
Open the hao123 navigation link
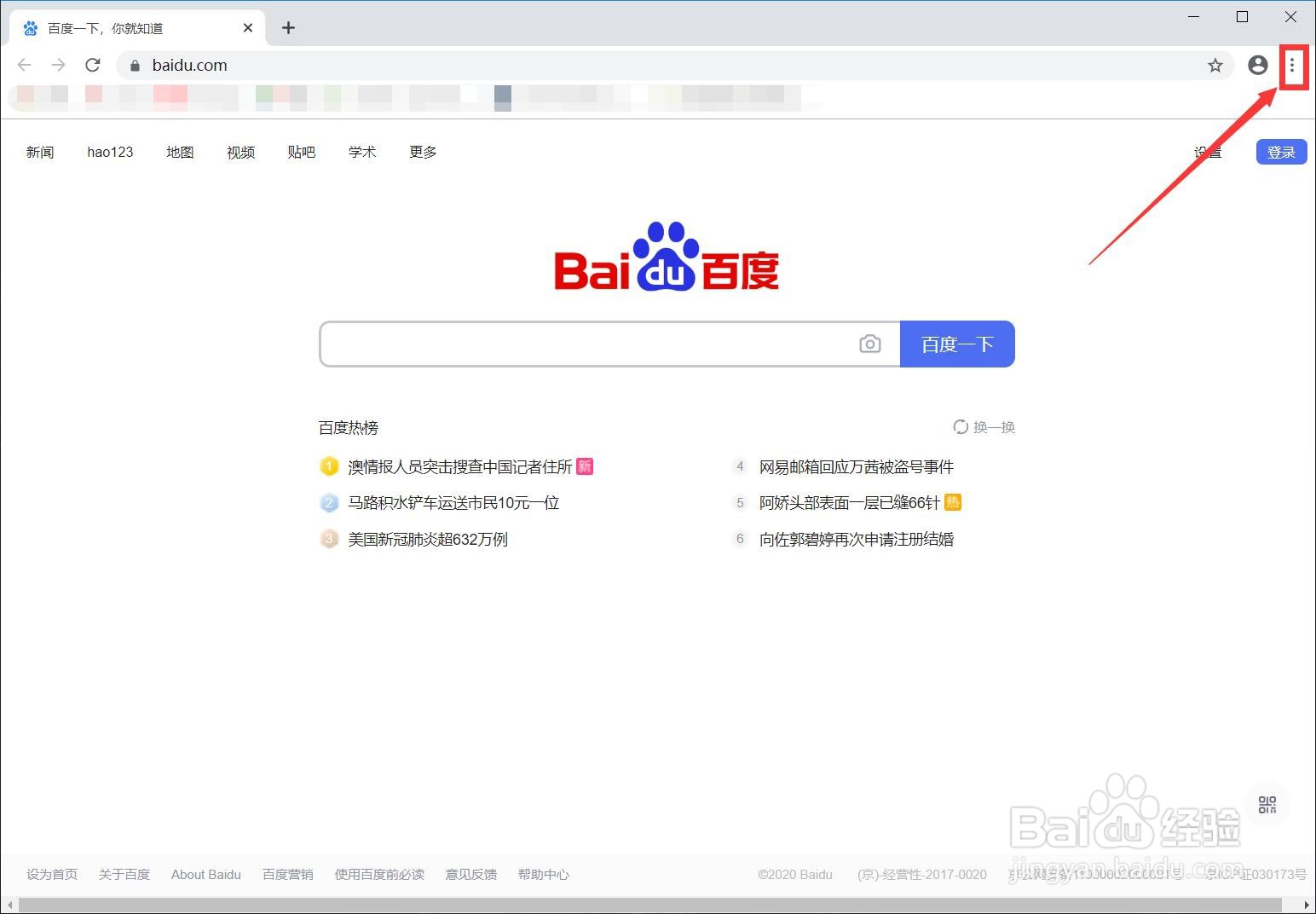110,152
